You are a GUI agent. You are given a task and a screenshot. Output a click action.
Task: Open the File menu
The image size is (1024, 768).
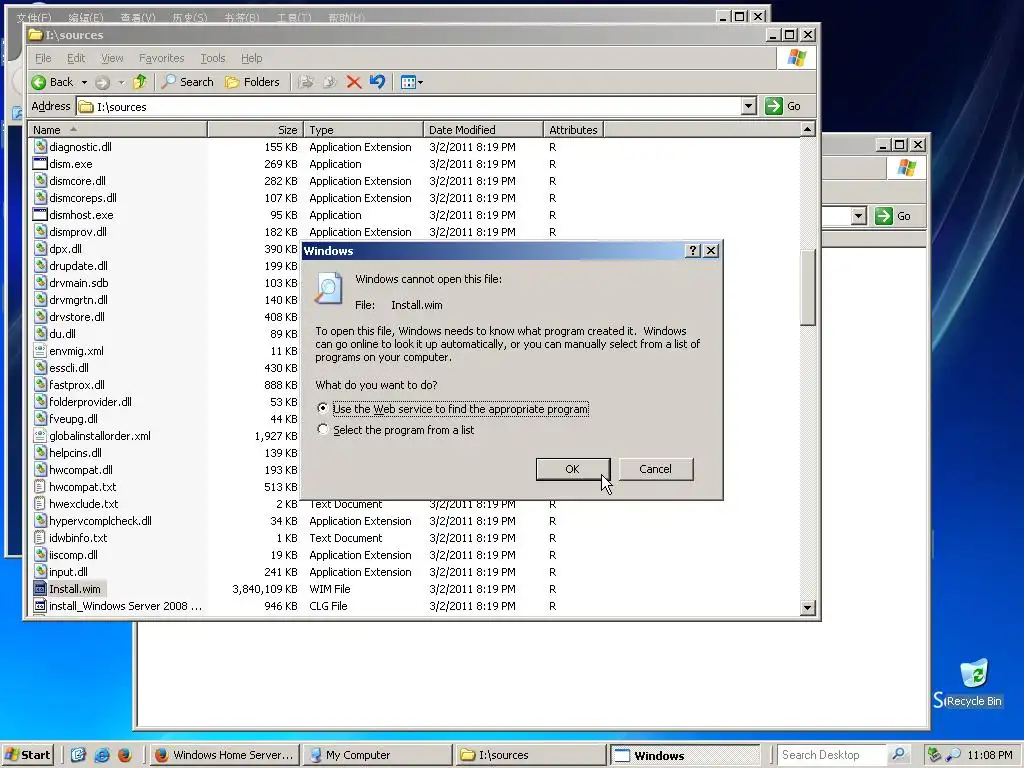click(x=43, y=58)
